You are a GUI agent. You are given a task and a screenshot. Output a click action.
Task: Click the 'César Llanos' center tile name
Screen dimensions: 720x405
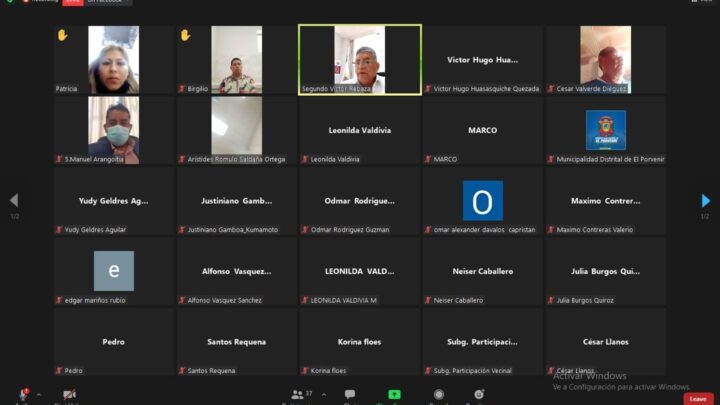606,342
